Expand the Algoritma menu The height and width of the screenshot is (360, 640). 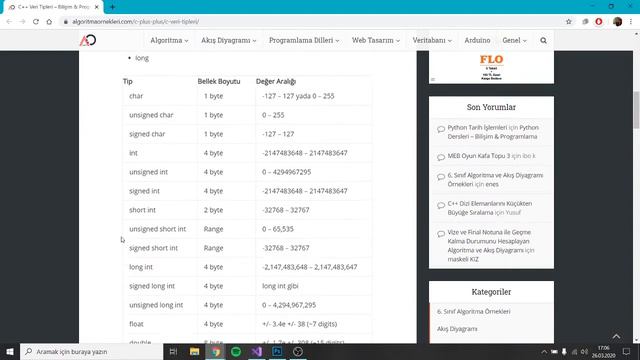[169, 40]
